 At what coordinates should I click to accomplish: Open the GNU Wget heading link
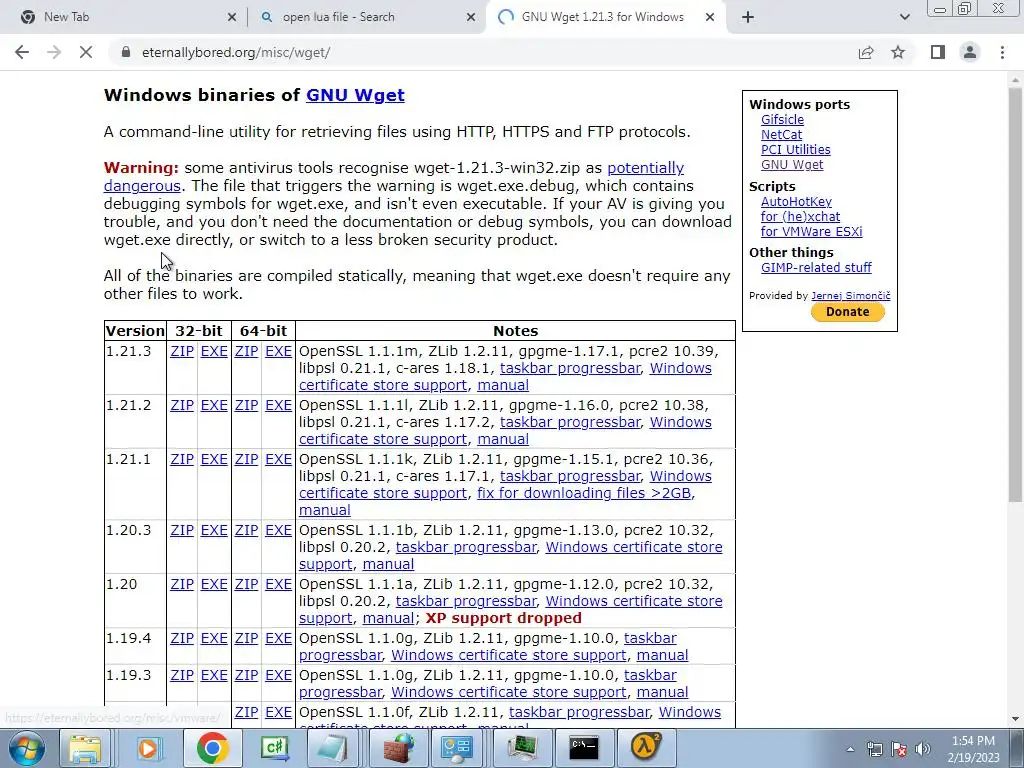(355, 95)
